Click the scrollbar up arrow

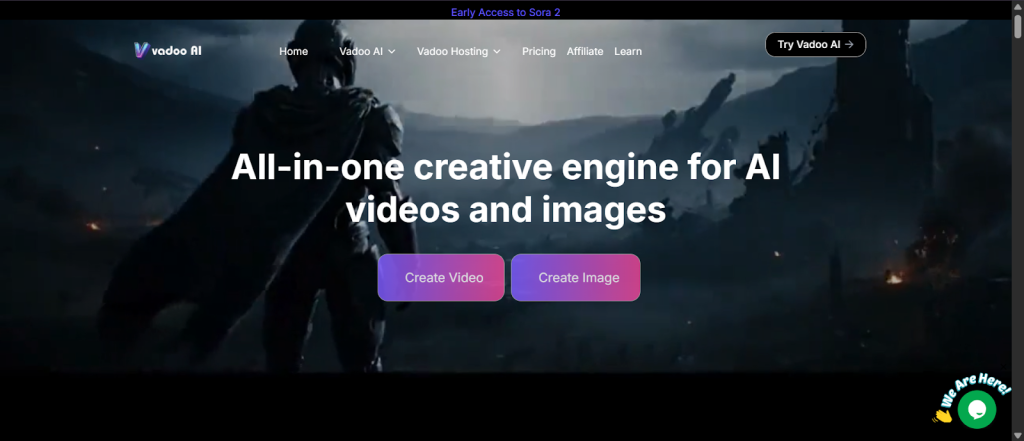(1016, 7)
